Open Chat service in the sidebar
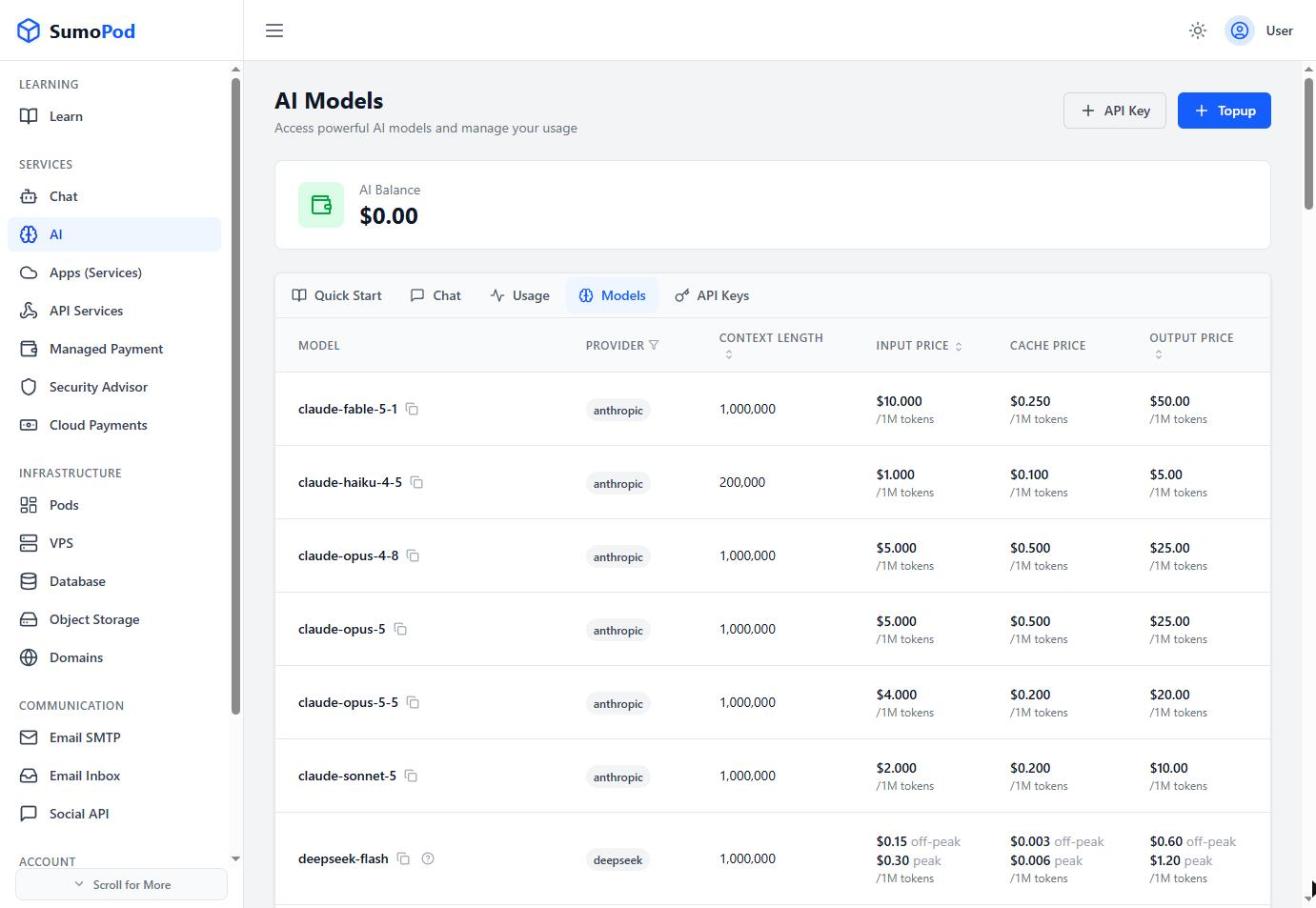Screen dimensions: 1316x908 click(x=114, y=197)
